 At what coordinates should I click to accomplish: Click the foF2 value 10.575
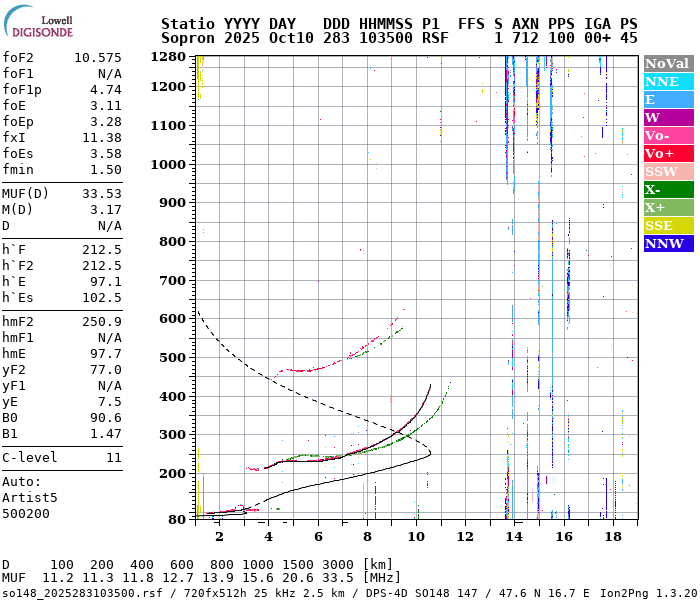(x=97, y=58)
